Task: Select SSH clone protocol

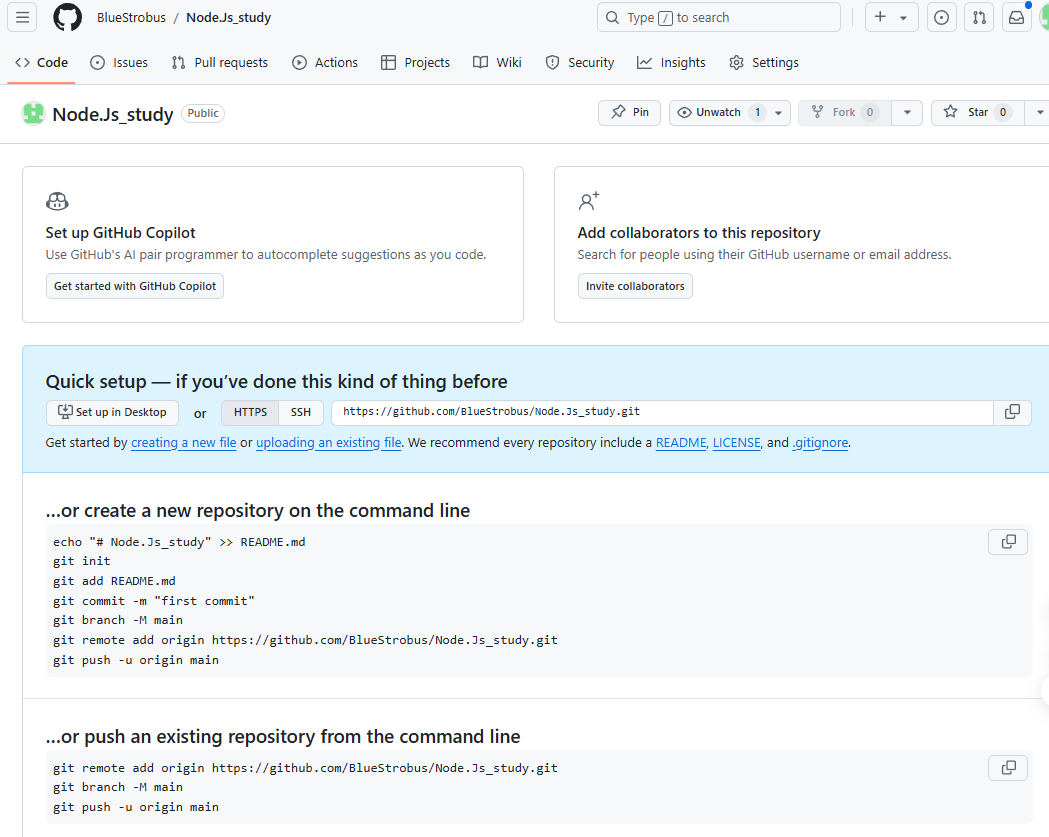Action: click(x=301, y=412)
